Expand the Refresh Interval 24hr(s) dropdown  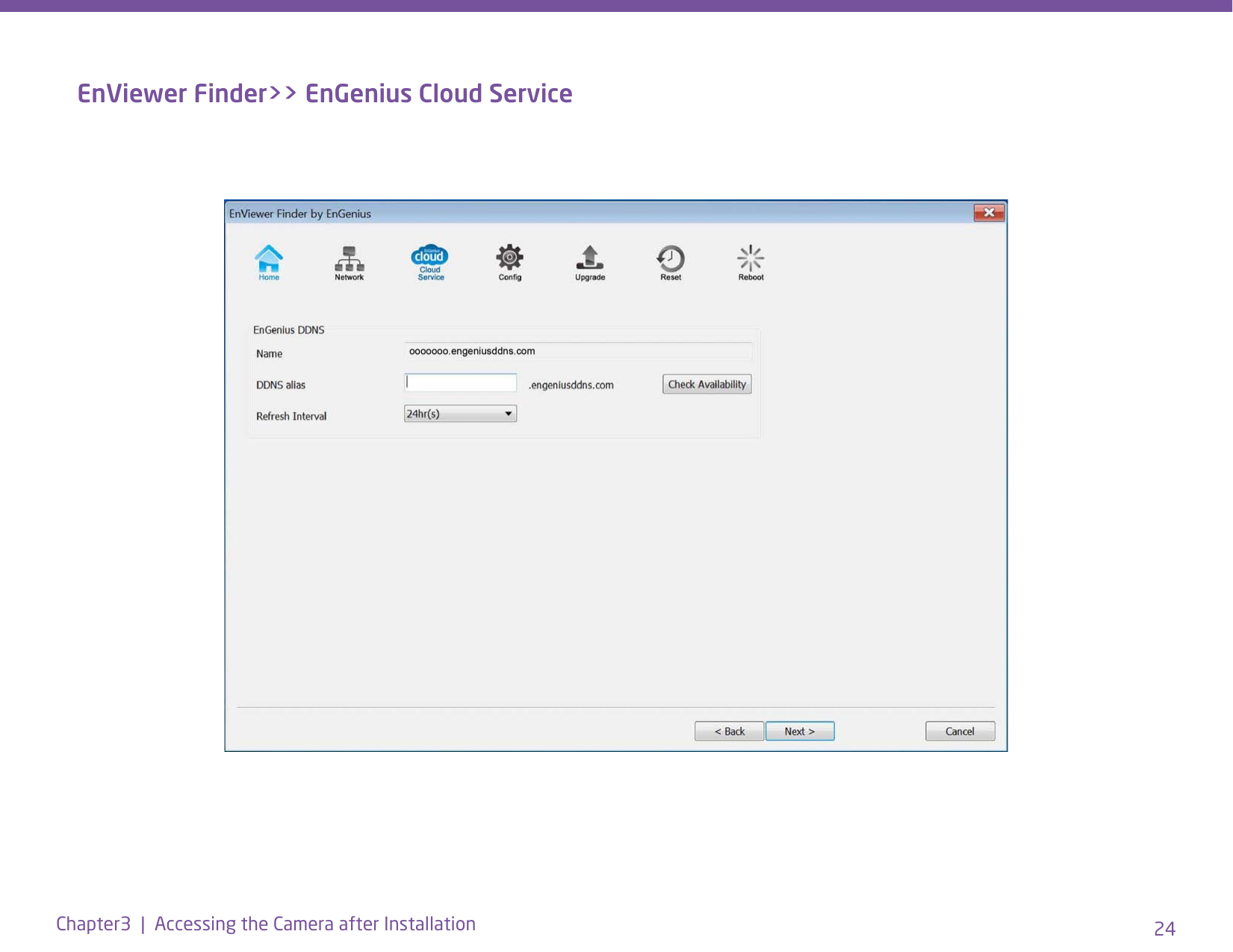coord(461,414)
